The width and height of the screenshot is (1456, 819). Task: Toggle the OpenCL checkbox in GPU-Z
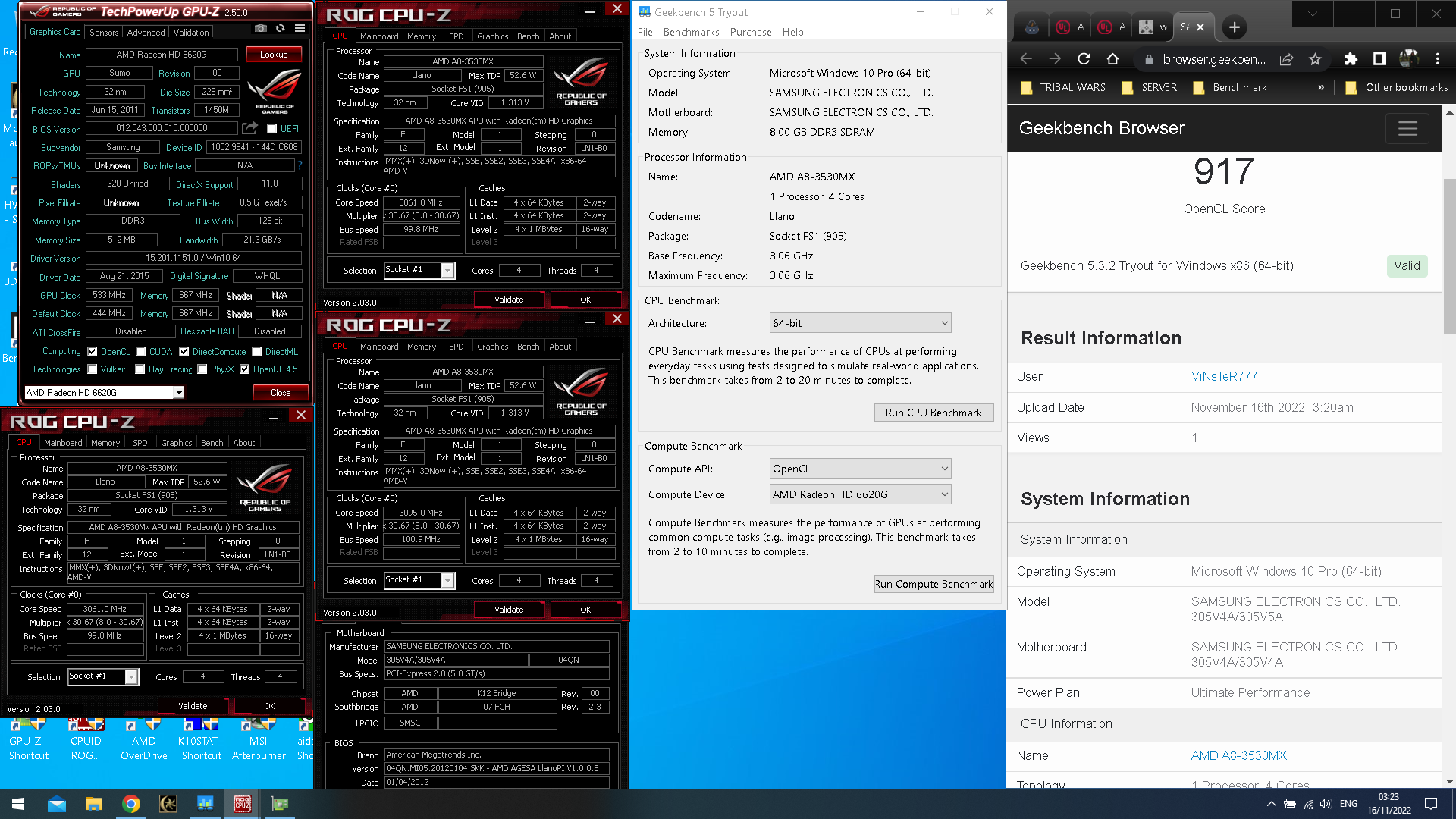pos(93,352)
